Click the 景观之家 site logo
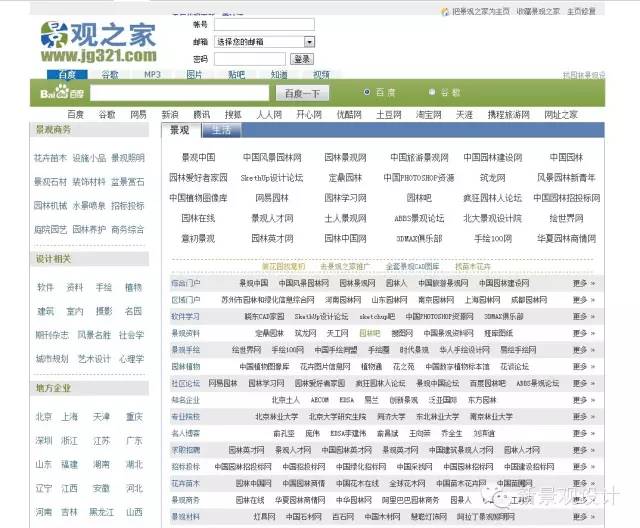Screen dimensions: 640x528 [x=98, y=42]
